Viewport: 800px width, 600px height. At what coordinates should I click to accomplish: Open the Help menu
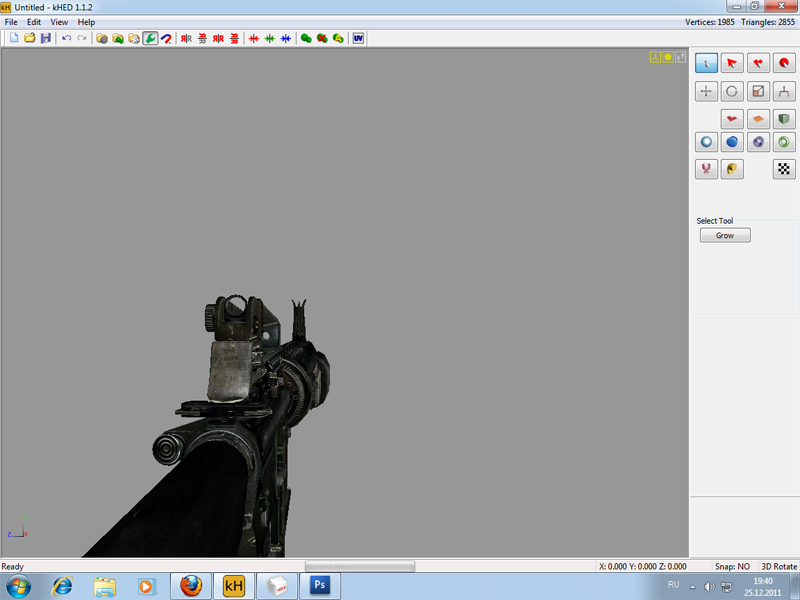click(x=86, y=22)
